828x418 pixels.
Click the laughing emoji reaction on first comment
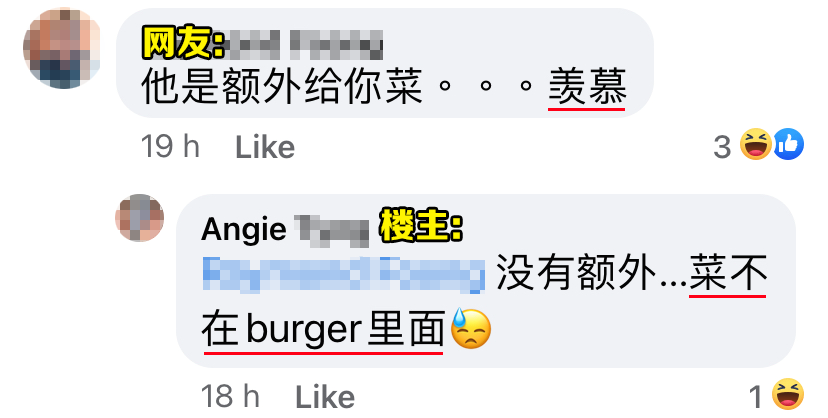(x=756, y=144)
